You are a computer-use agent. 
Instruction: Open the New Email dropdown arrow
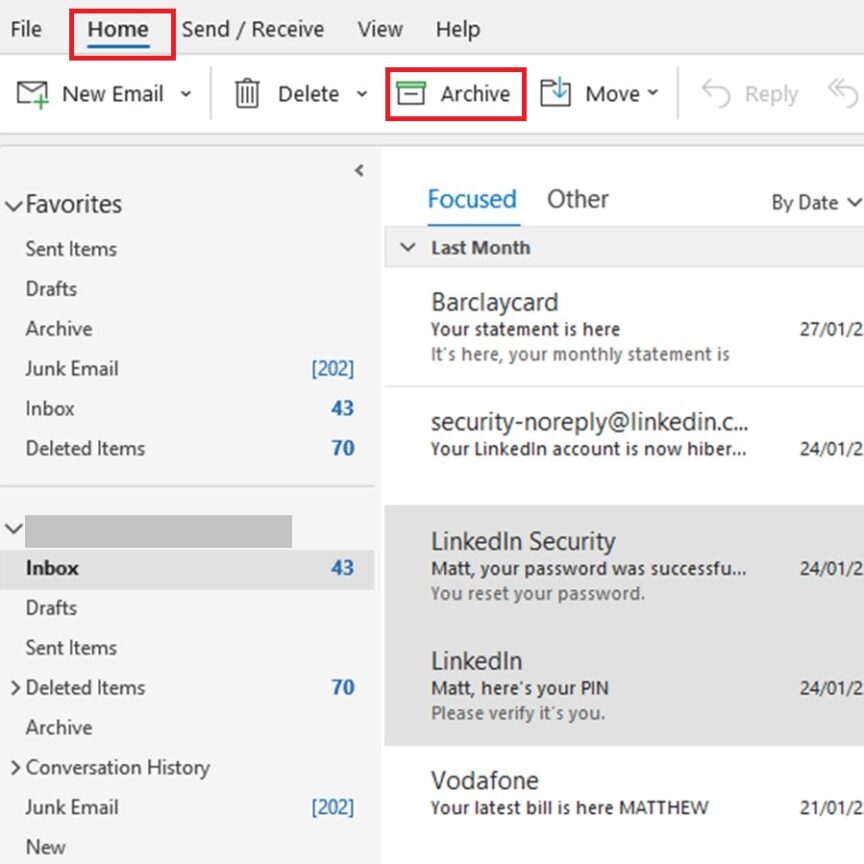[x=186, y=95]
